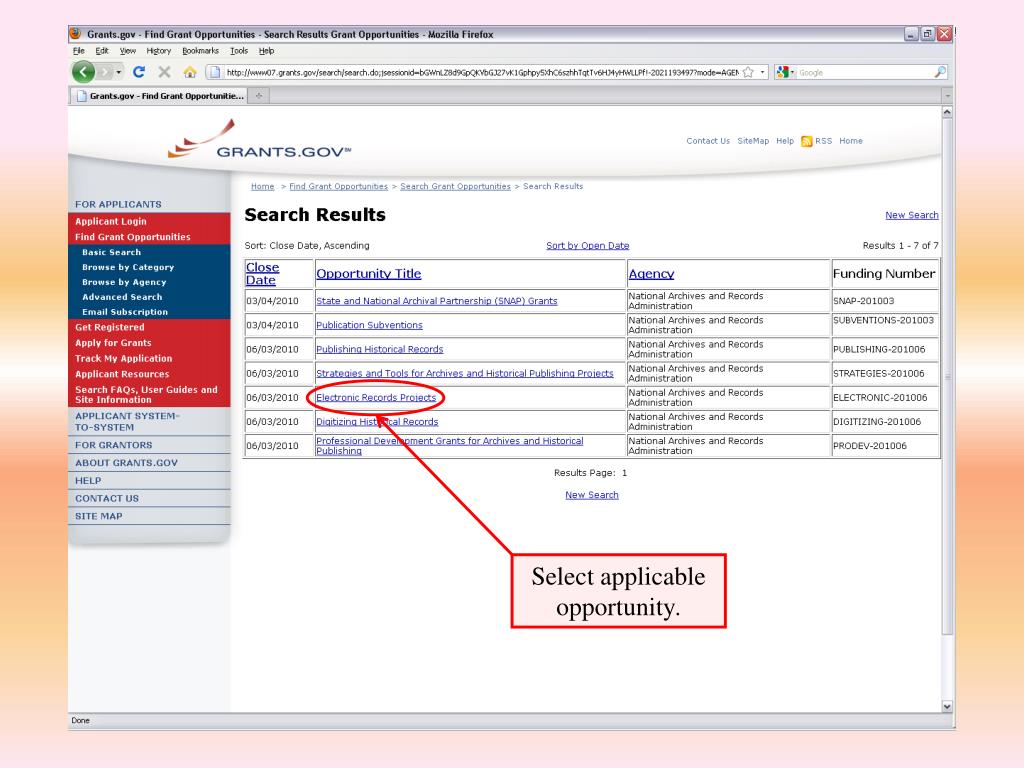Viewport: 1024px width, 768px height.
Task: Click Find Grant Opportunities breadcrumb
Action: pyautogui.click(x=338, y=187)
